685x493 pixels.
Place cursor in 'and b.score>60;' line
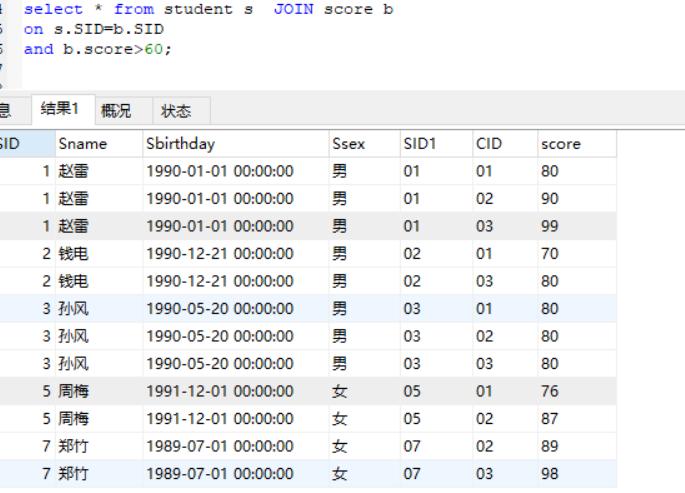pos(98,49)
